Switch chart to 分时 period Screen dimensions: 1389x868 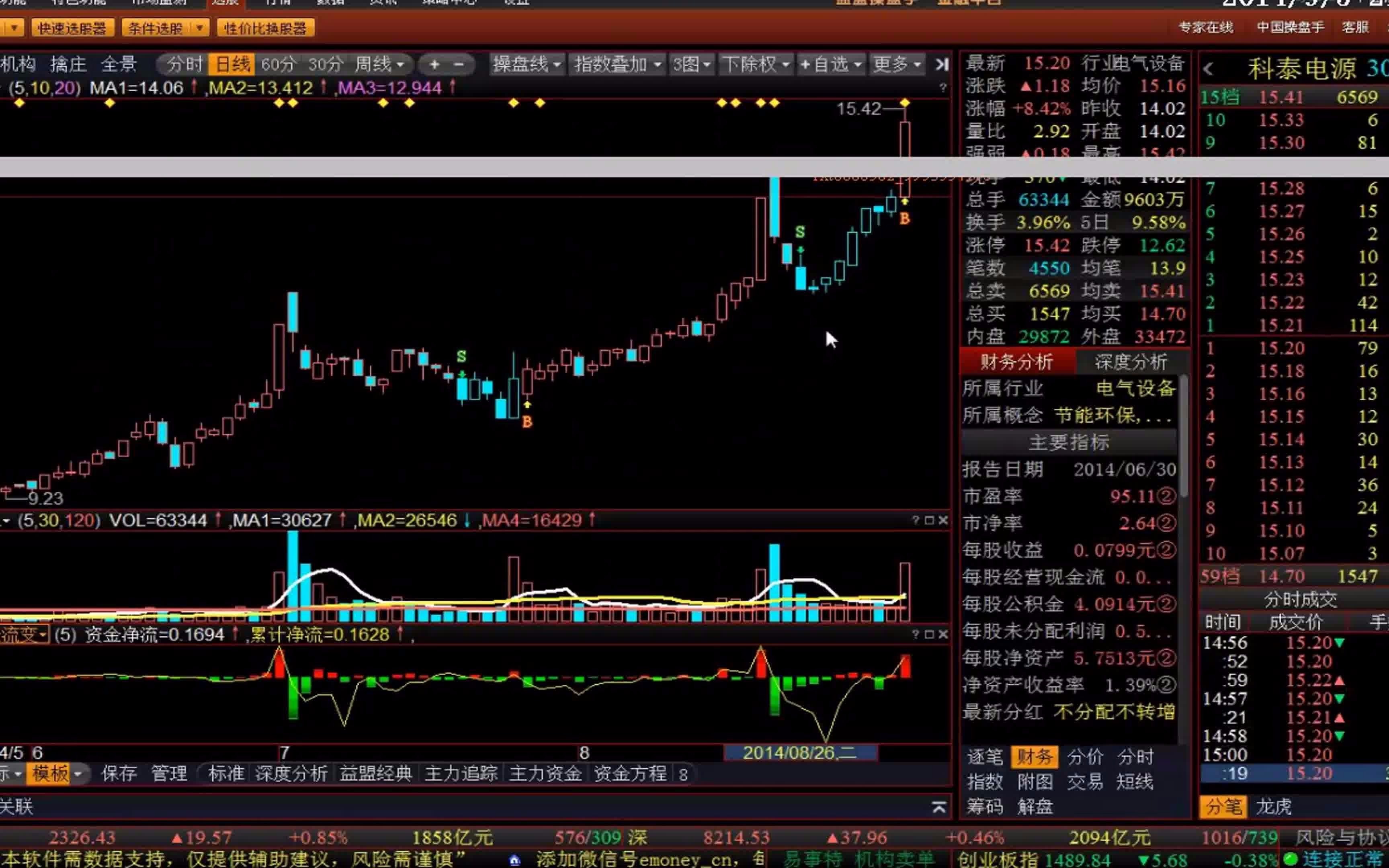click(184, 64)
